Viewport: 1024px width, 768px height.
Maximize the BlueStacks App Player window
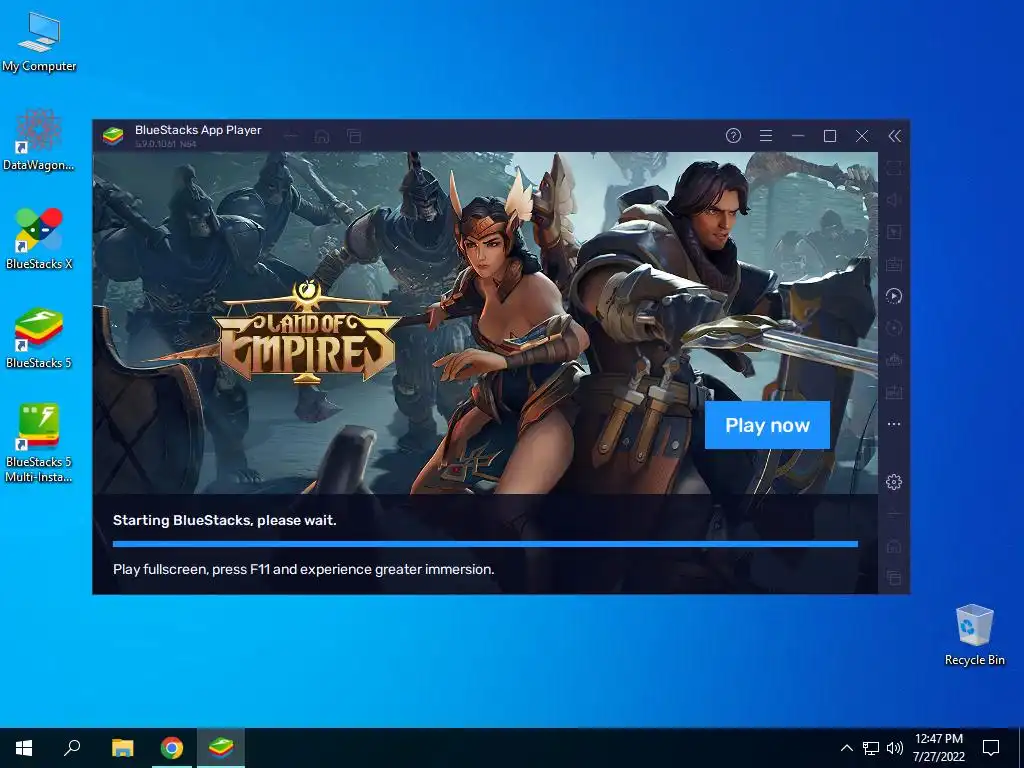(x=830, y=136)
